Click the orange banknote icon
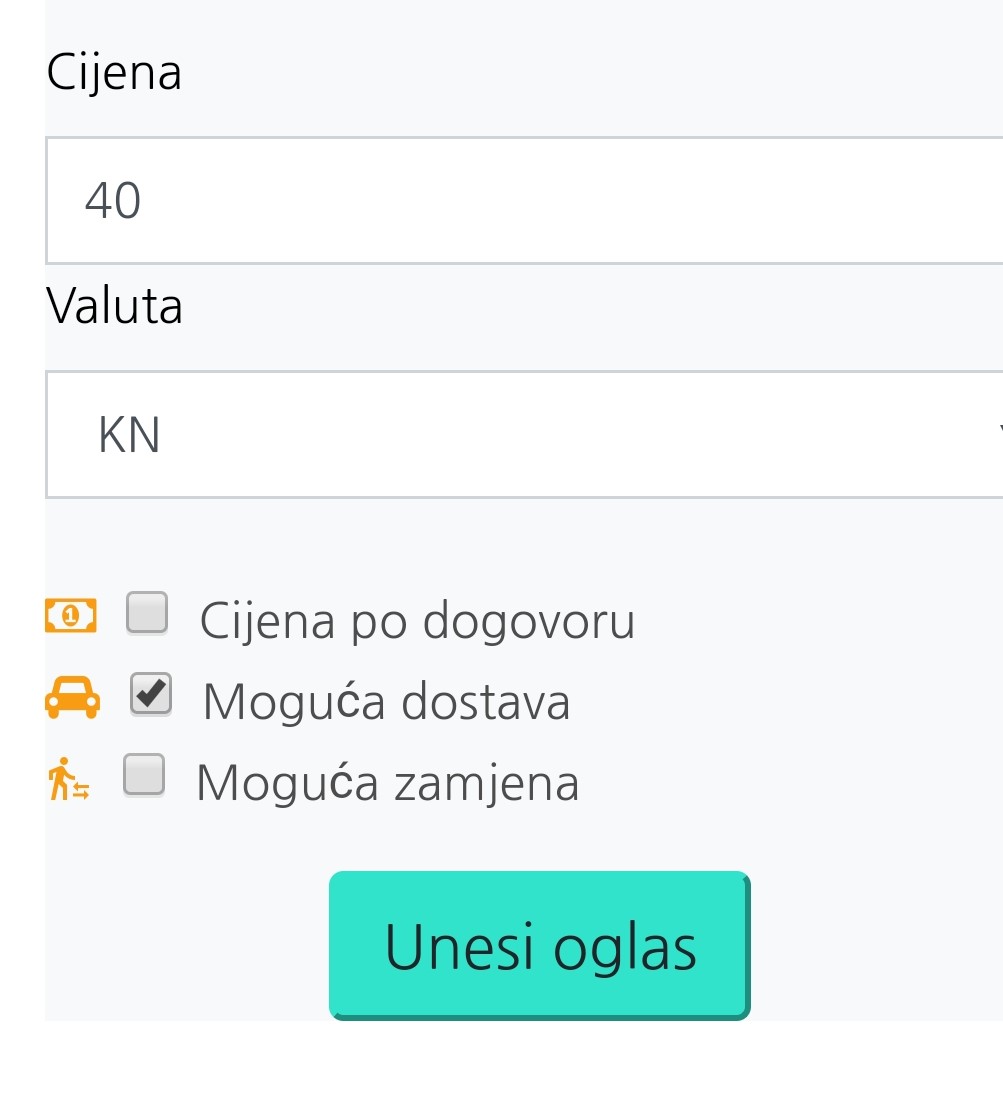1003x1093 pixels. [x=70, y=616]
